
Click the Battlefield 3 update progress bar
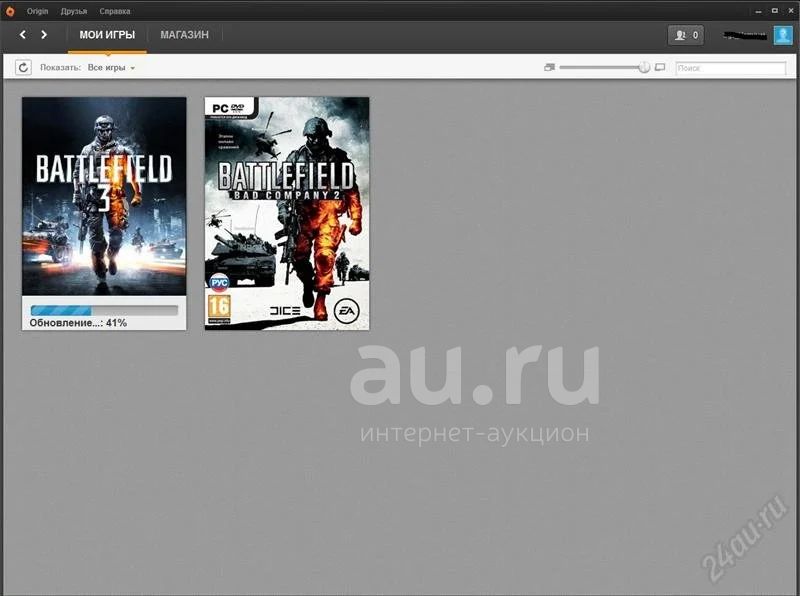[x=104, y=310]
